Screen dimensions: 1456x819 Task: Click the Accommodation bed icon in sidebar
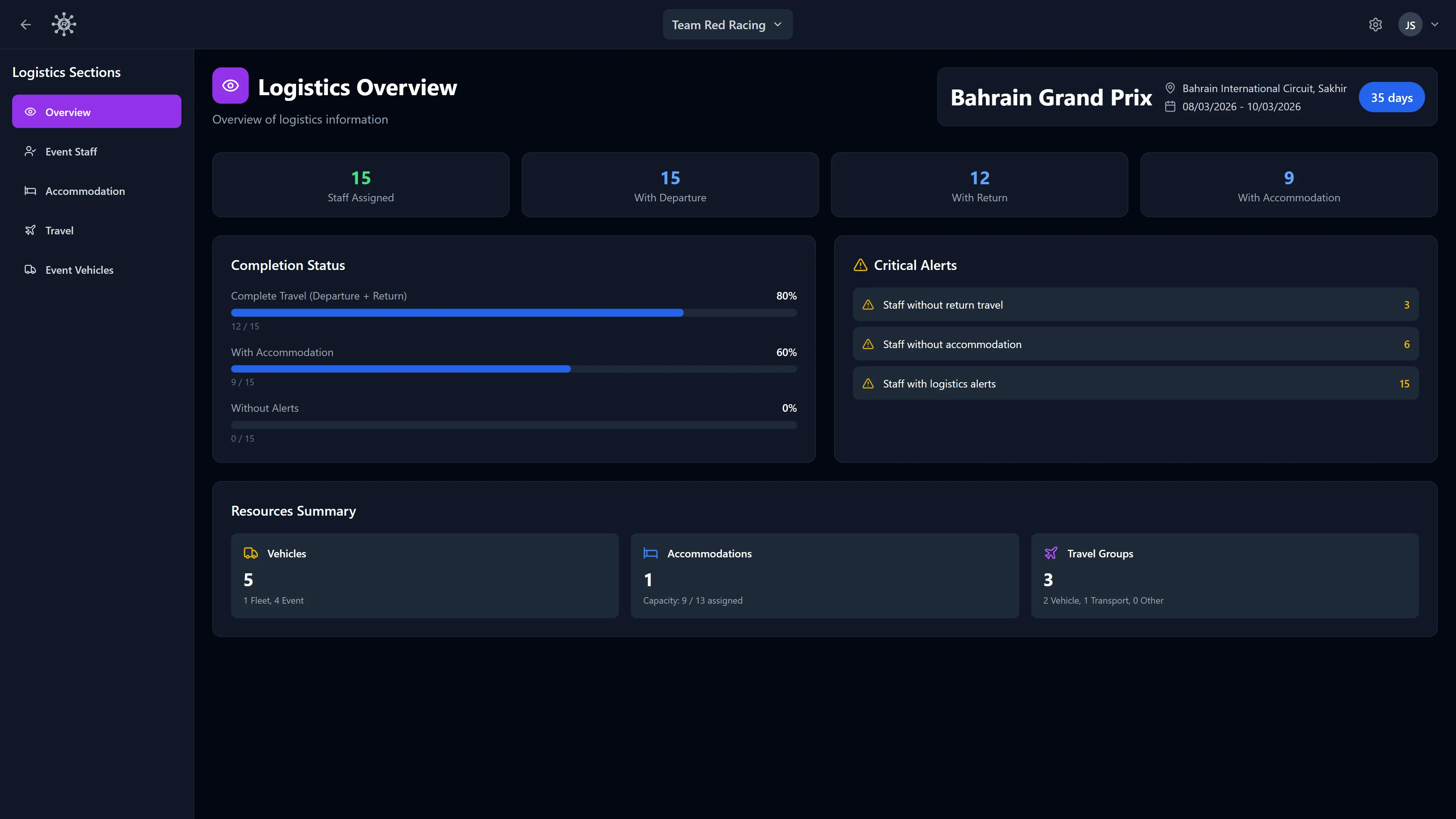click(30, 191)
